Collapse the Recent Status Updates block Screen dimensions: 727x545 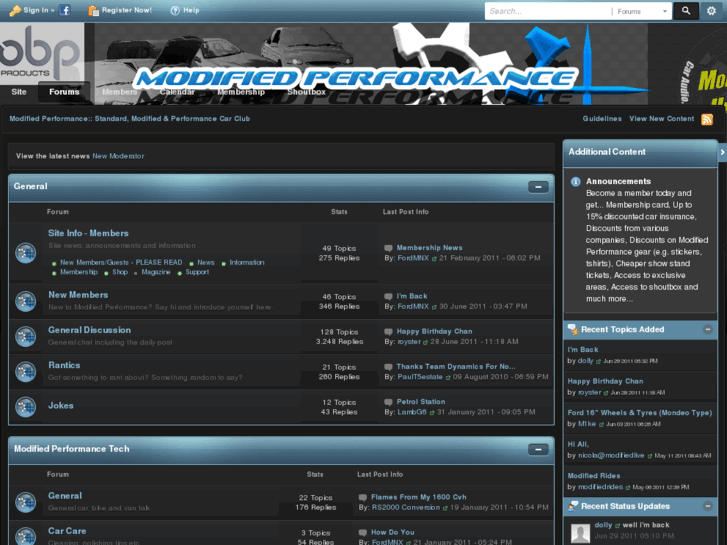click(x=708, y=506)
